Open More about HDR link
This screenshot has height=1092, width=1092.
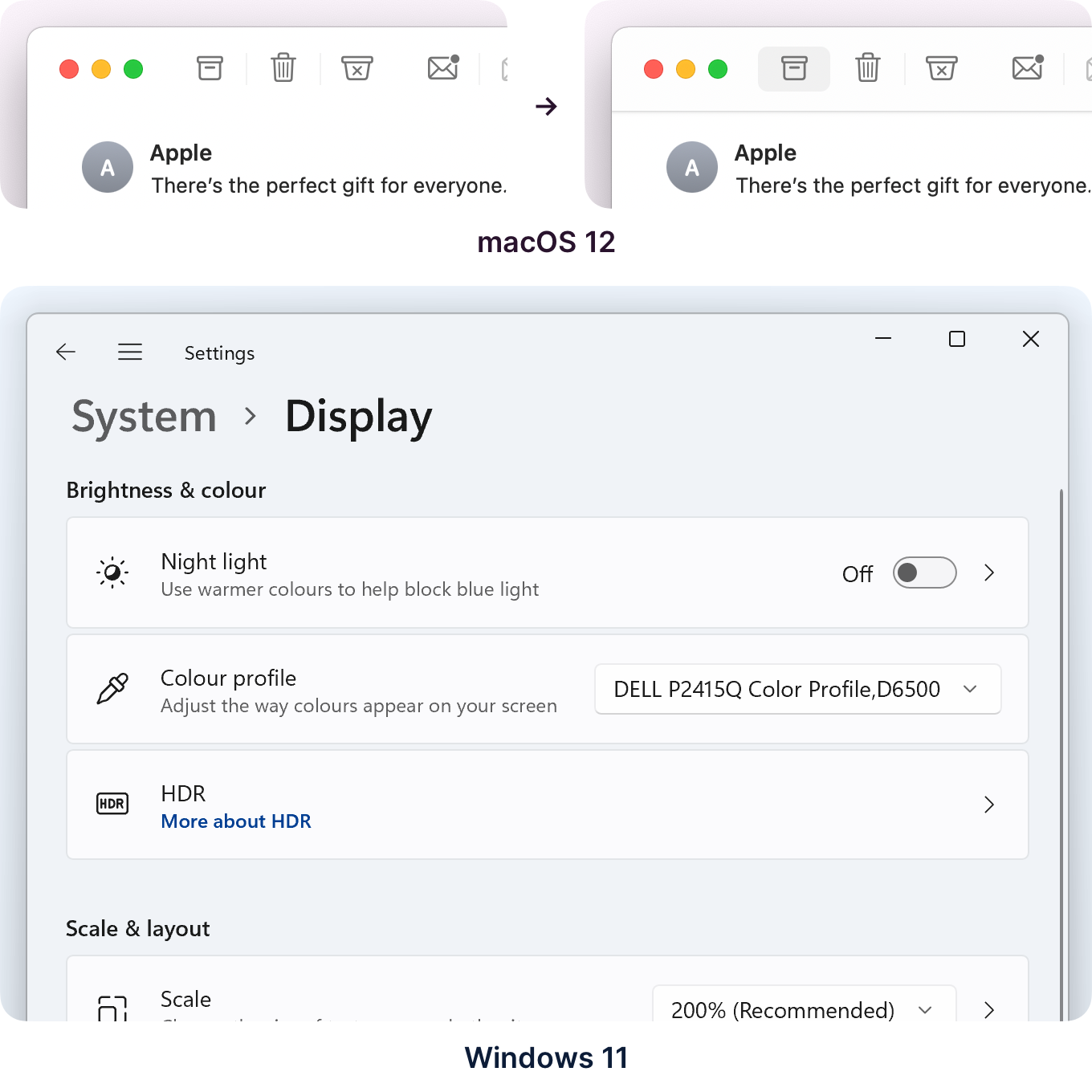coord(236,821)
